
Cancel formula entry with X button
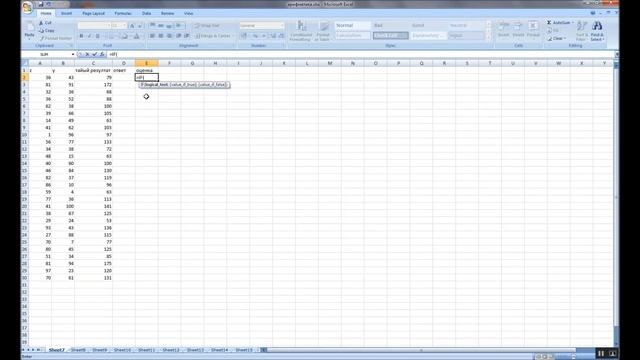click(x=87, y=54)
